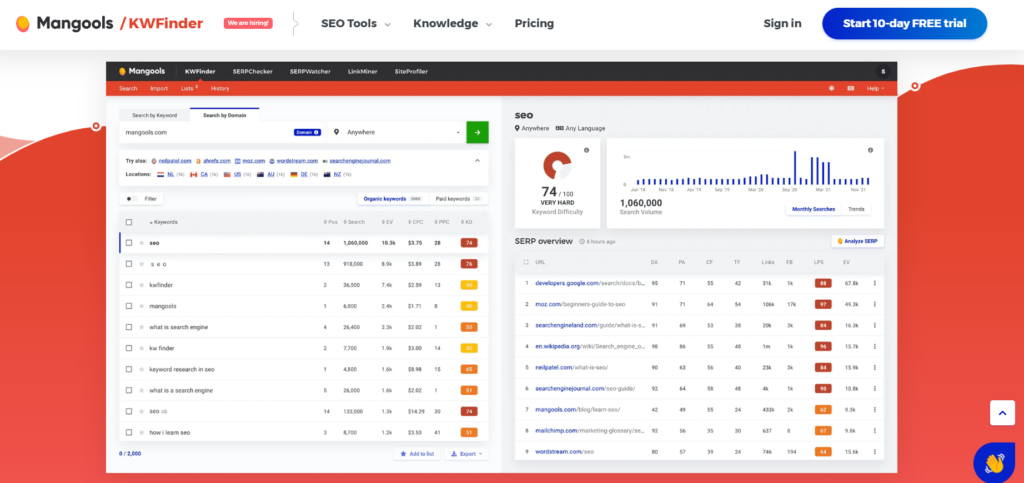Click the Keyword Difficulty donut chart
Screen dimensions: 1024x483
(557, 166)
